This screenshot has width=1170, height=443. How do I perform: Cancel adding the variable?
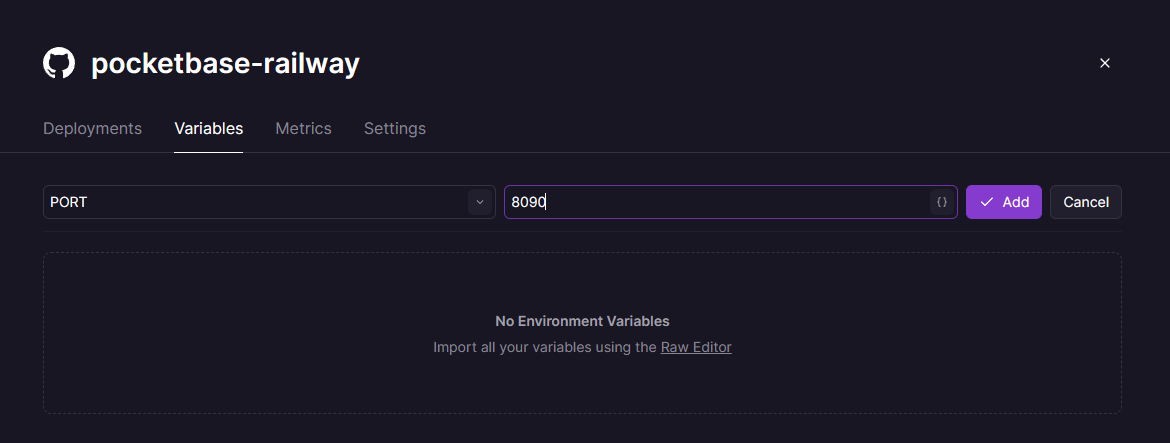[x=1086, y=202]
